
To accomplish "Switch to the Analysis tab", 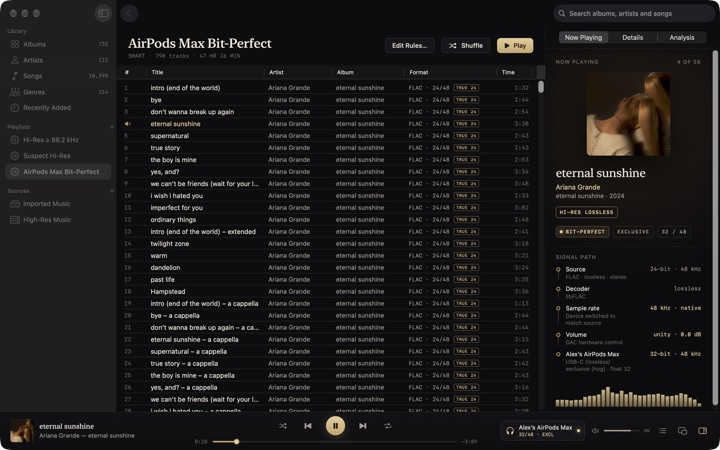I will pos(681,37).
